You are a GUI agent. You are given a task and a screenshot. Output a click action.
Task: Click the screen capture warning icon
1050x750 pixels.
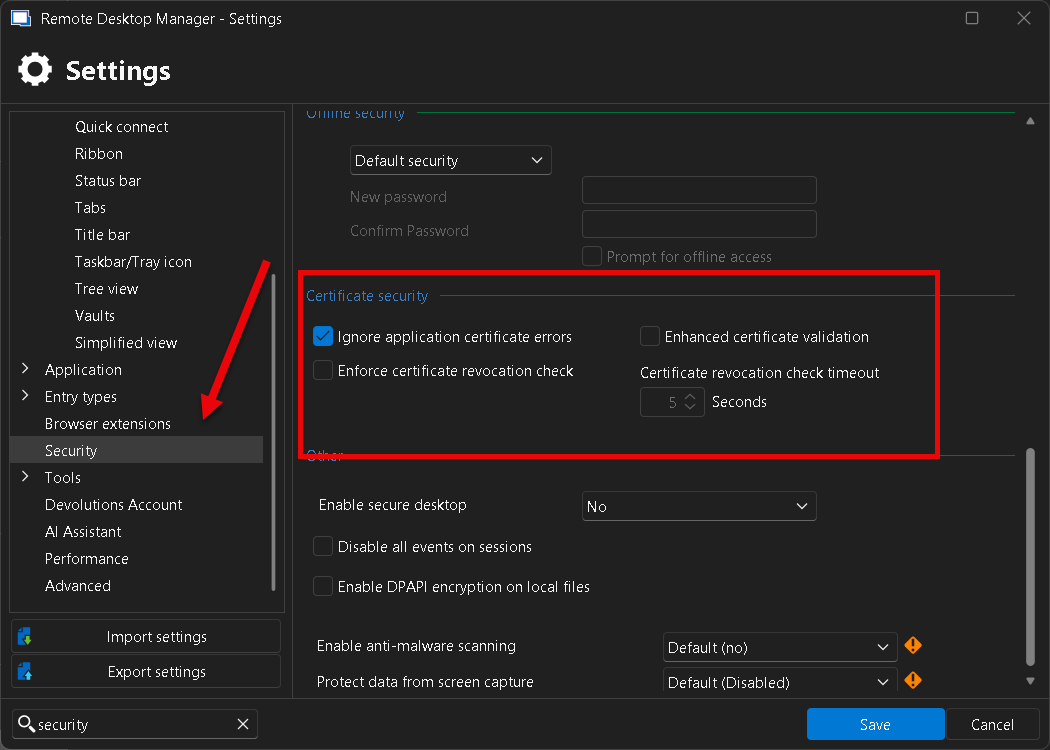pyautogui.click(x=913, y=680)
